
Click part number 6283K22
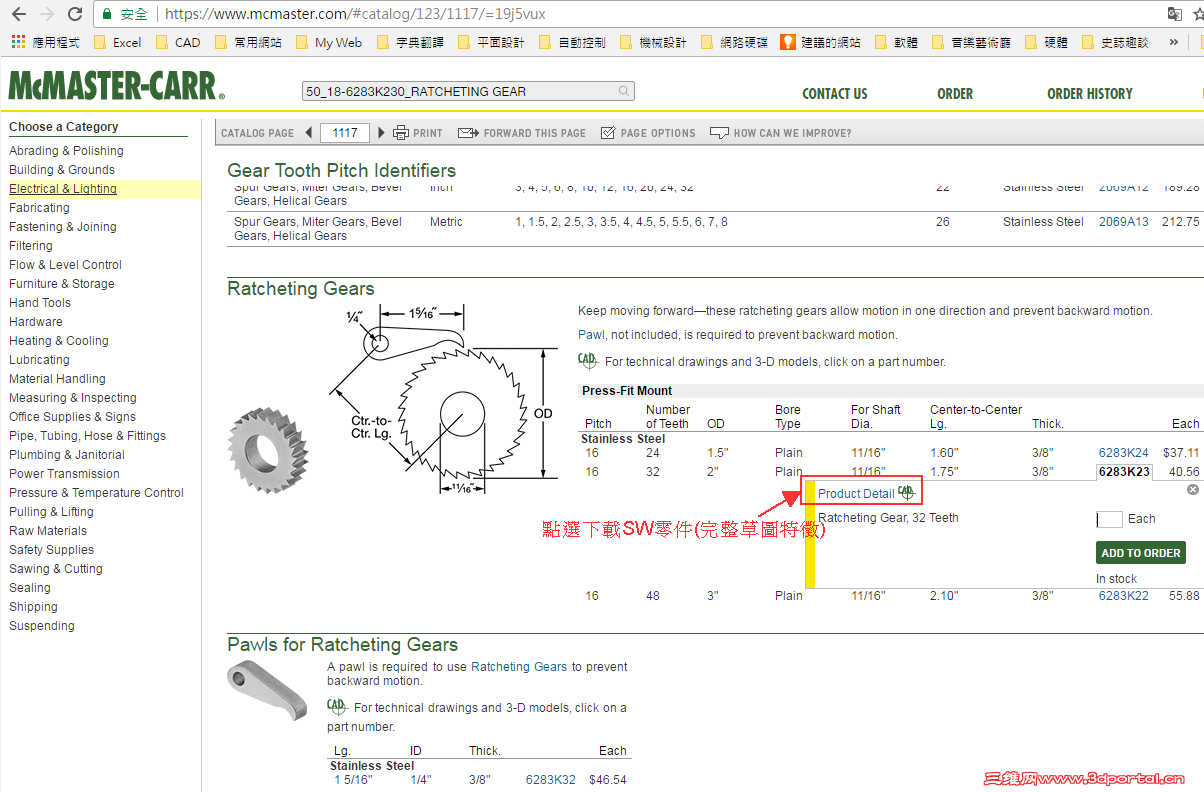tap(1124, 596)
